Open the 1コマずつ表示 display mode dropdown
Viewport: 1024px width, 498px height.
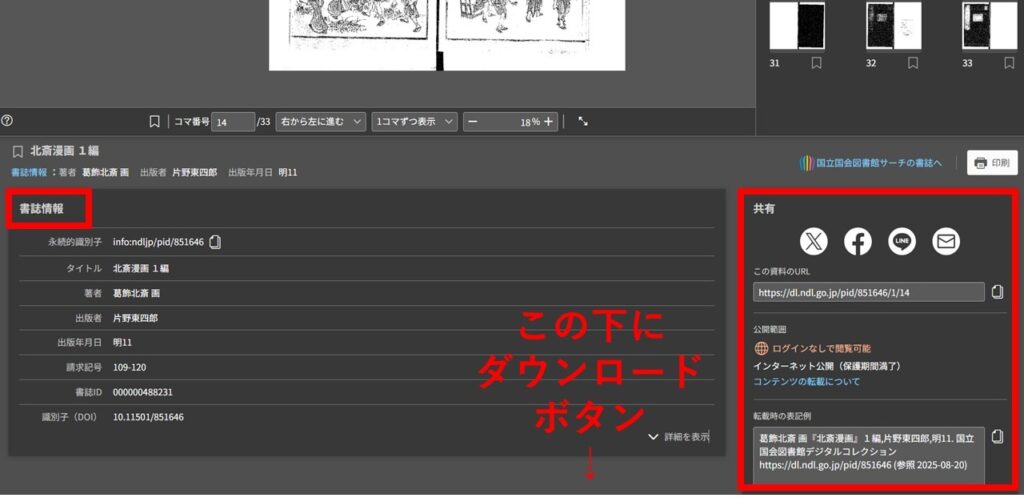coord(414,122)
